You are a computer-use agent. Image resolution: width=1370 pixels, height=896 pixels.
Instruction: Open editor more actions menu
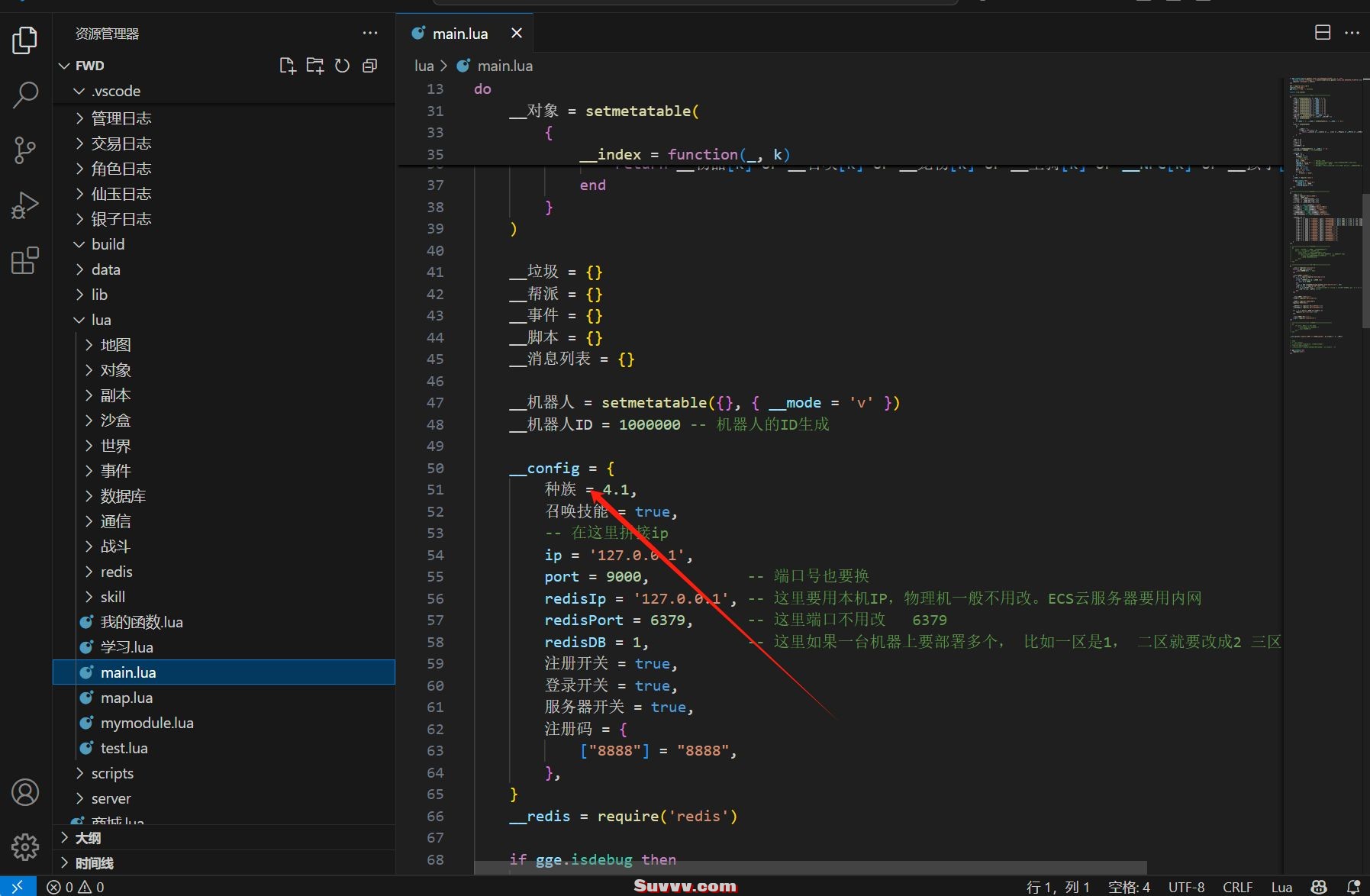pyautogui.click(x=1352, y=33)
